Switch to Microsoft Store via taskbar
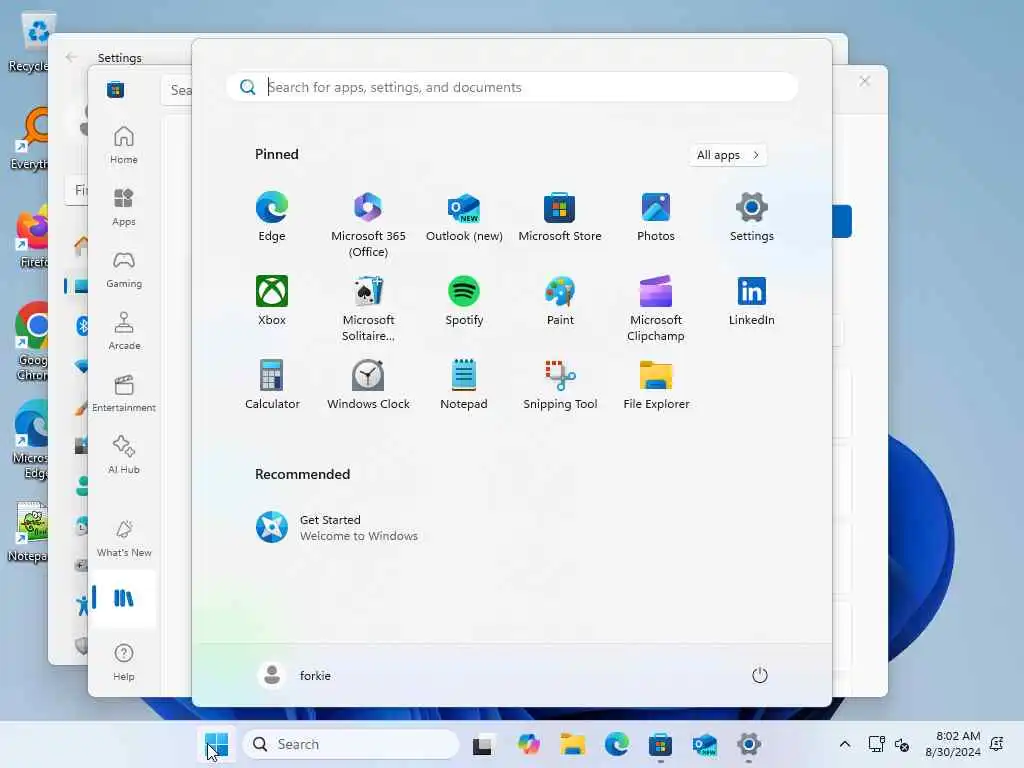 [660, 744]
